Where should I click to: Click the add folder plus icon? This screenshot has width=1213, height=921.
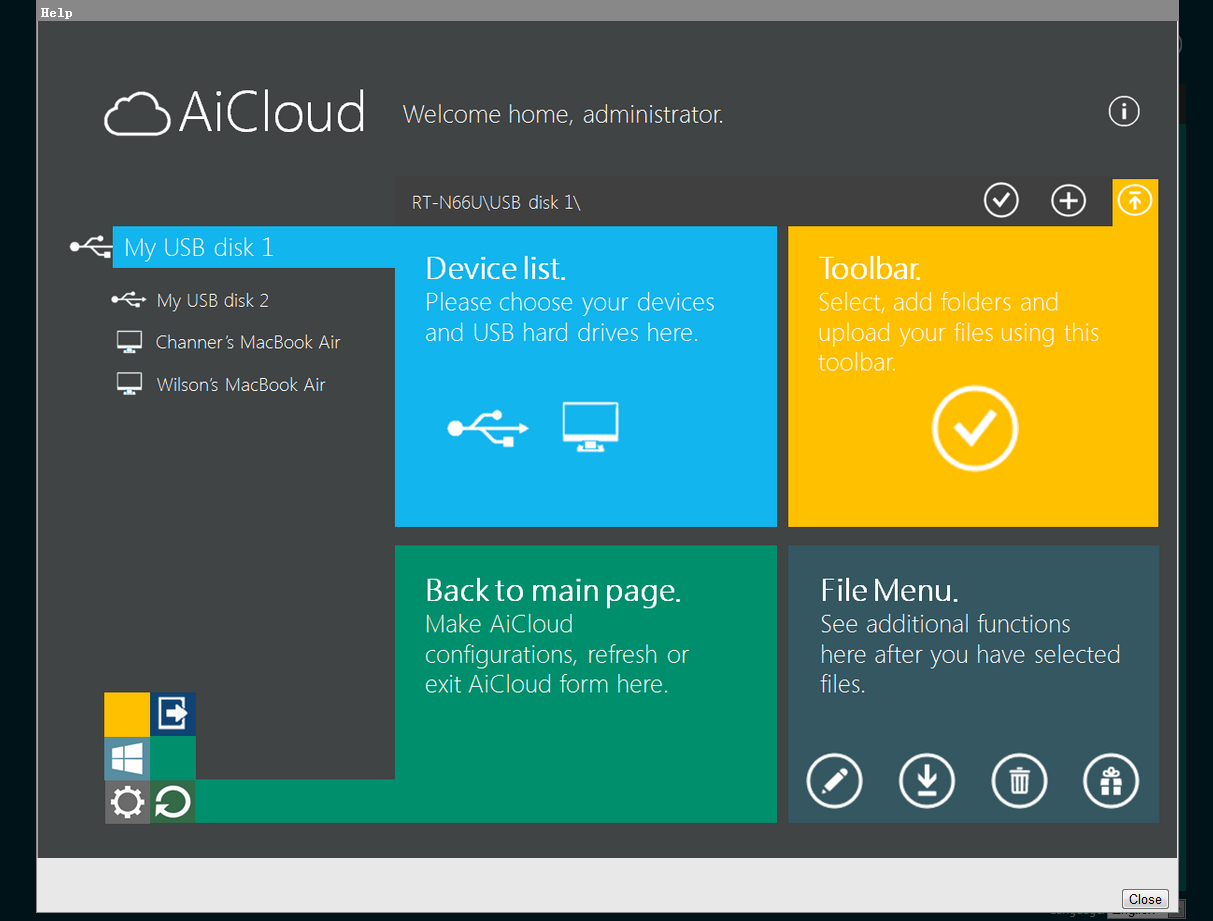coord(1068,200)
